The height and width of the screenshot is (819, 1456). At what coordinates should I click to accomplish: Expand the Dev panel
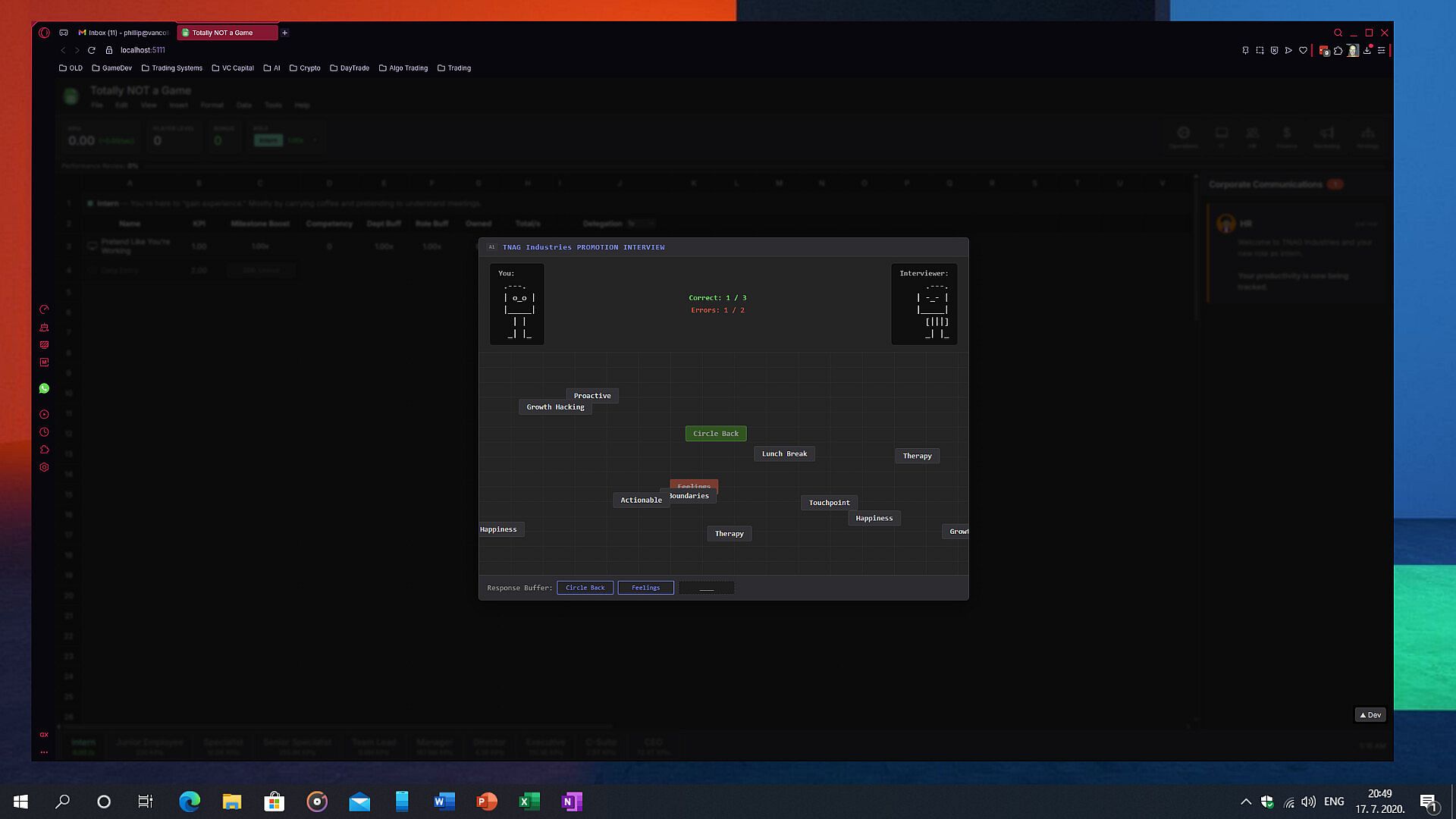pyautogui.click(x=1370, y=714)
